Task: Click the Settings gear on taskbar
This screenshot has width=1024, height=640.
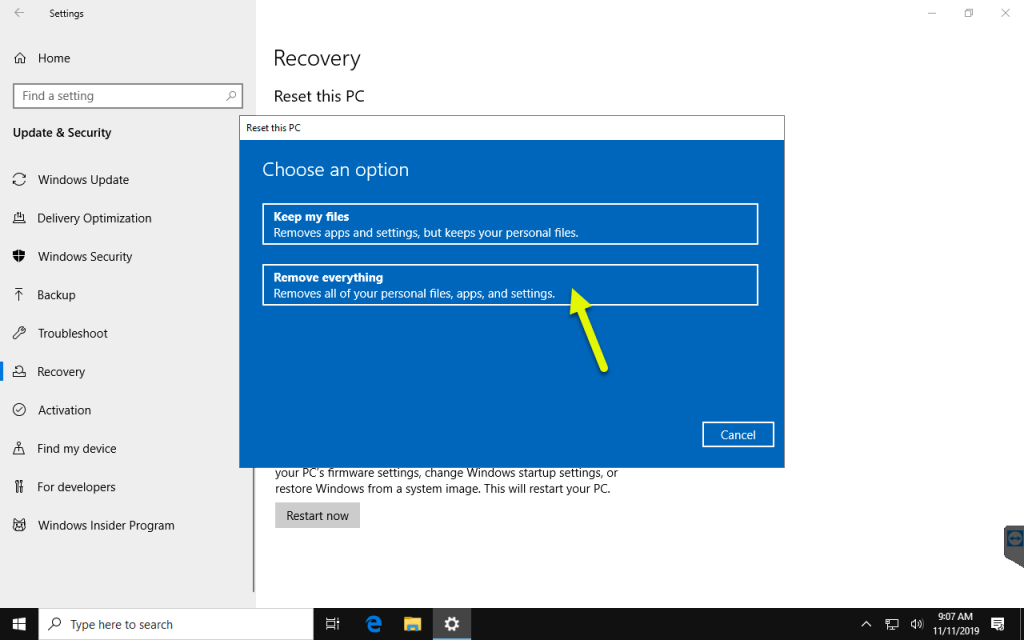Action: [x=451, y=624]
